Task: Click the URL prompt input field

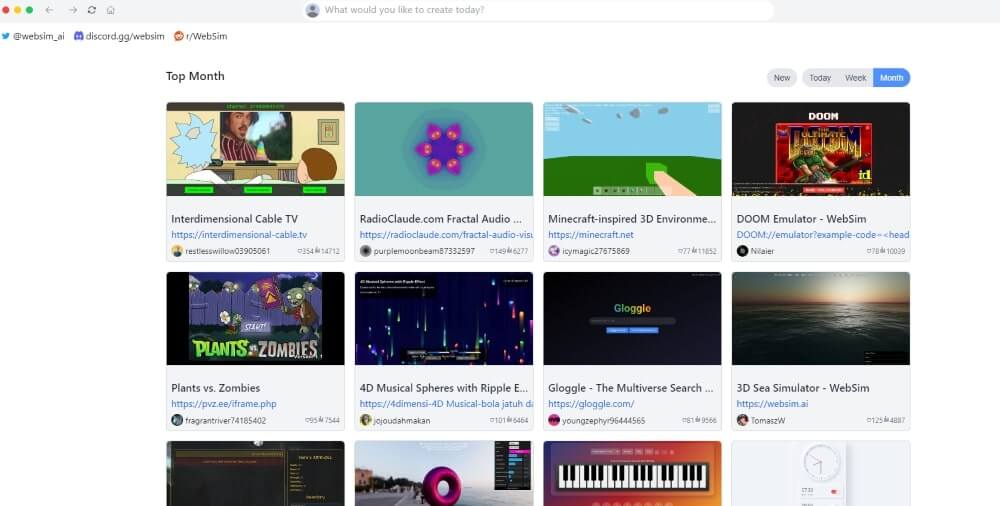Action: click(x=540, y=10)
